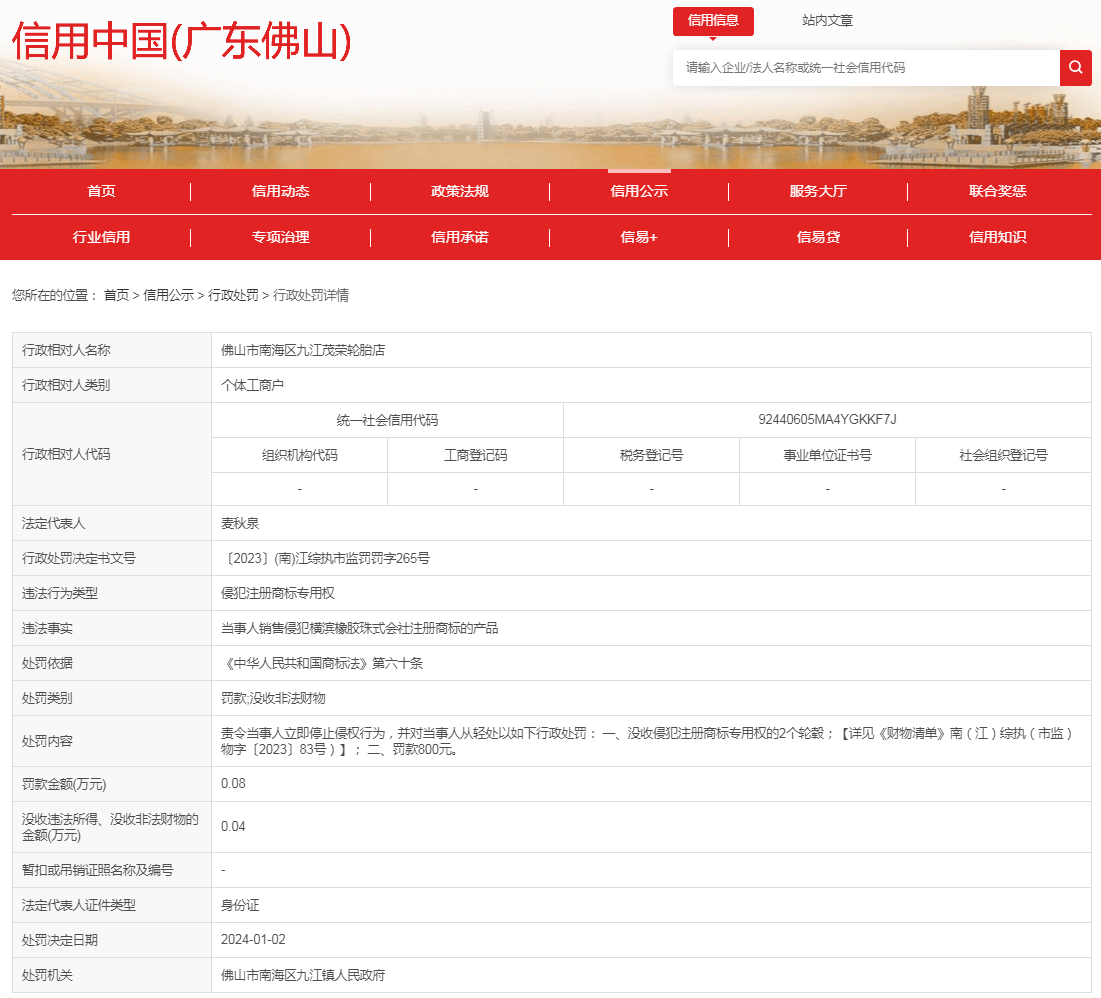This screenshot has width=1101, height=998.
Task: Click the 信用承诺 navigation item
Action: pyautogui.click(x=459, y=238)
